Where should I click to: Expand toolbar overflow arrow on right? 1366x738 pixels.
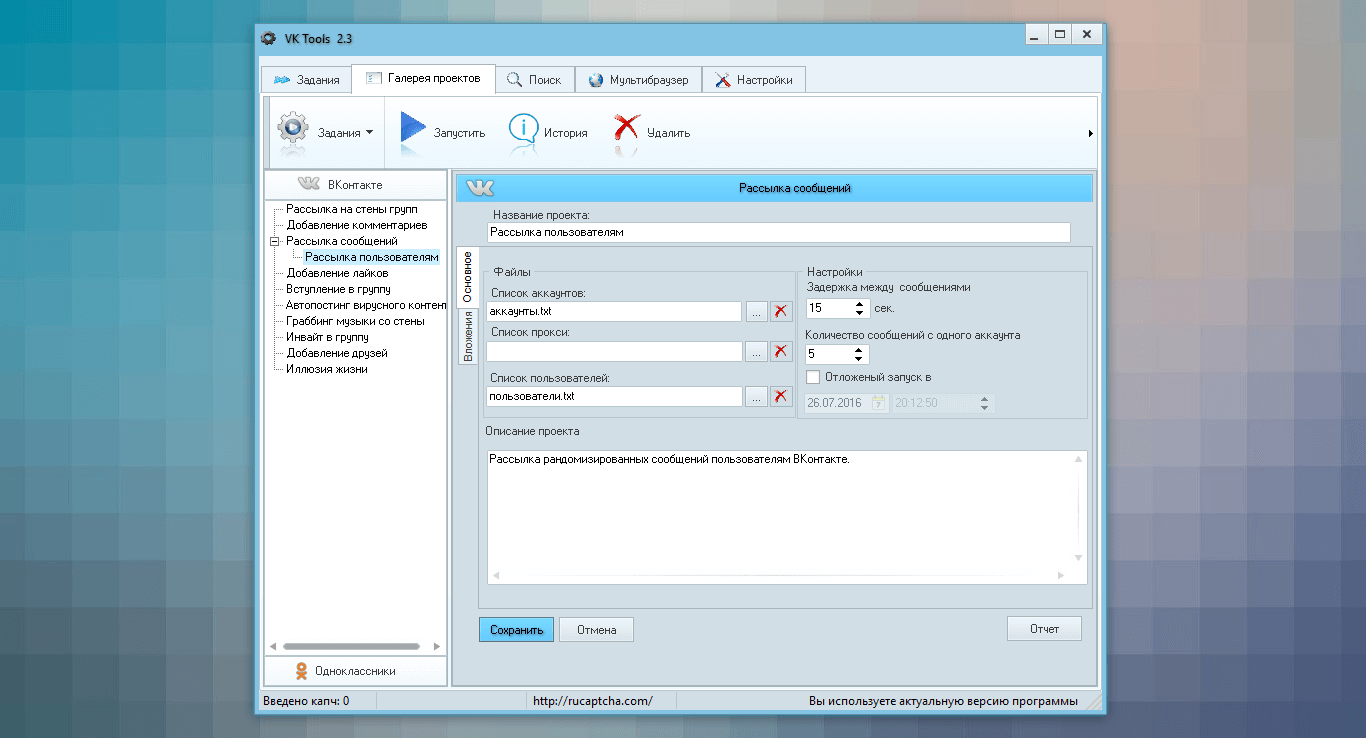point(1089,133)
